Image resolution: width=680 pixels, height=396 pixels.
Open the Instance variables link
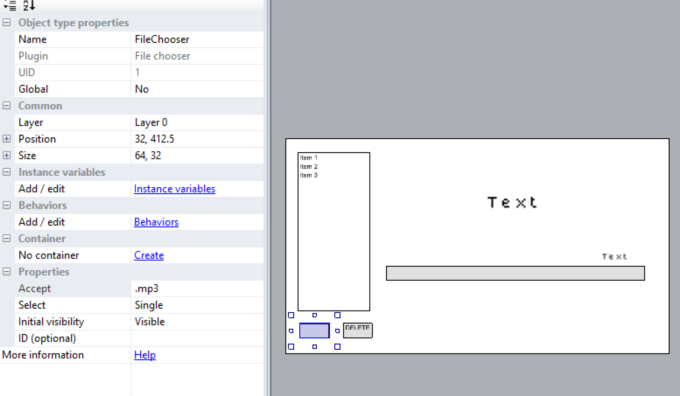(x=174, y=189)
